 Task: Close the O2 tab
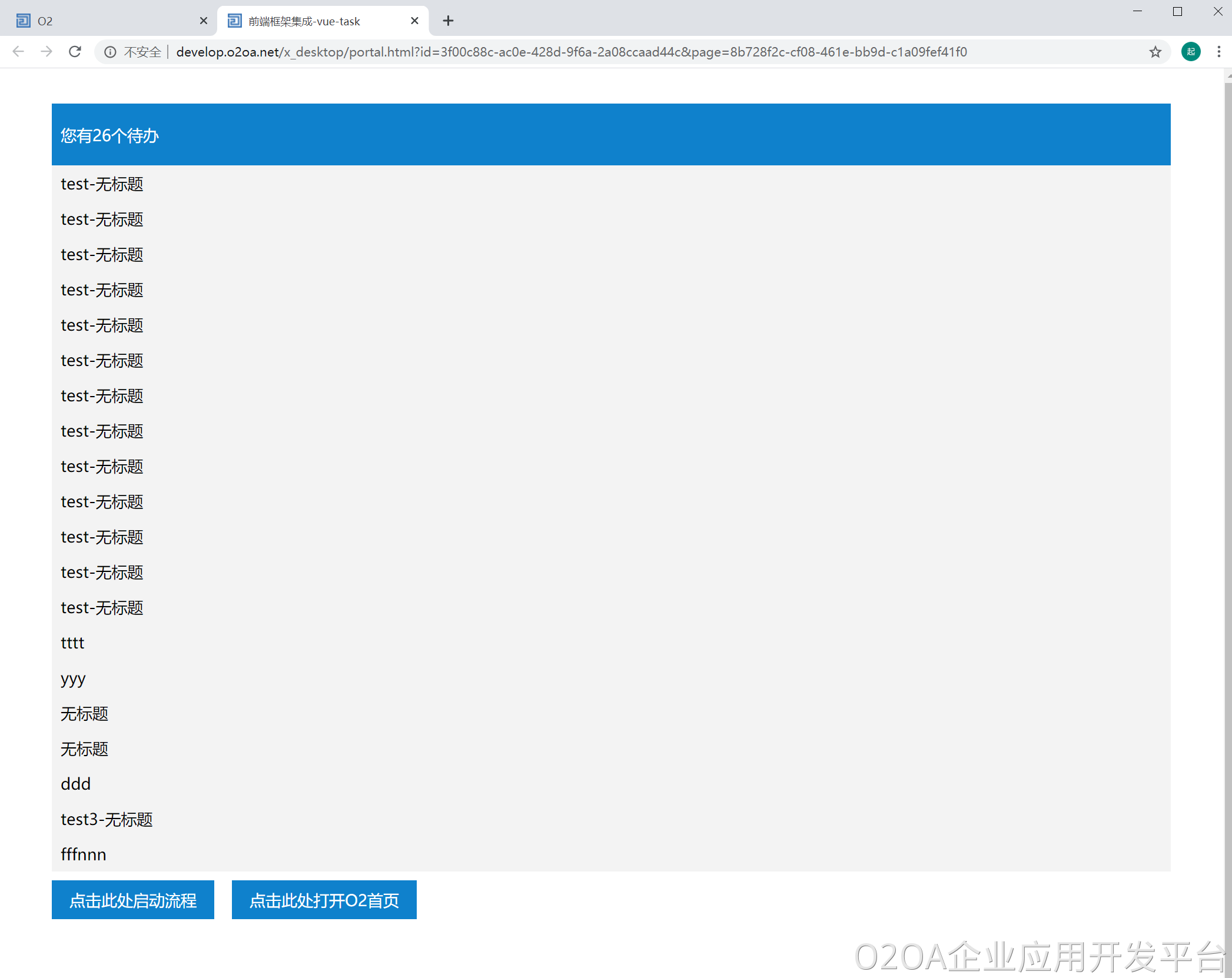(204, 21)
